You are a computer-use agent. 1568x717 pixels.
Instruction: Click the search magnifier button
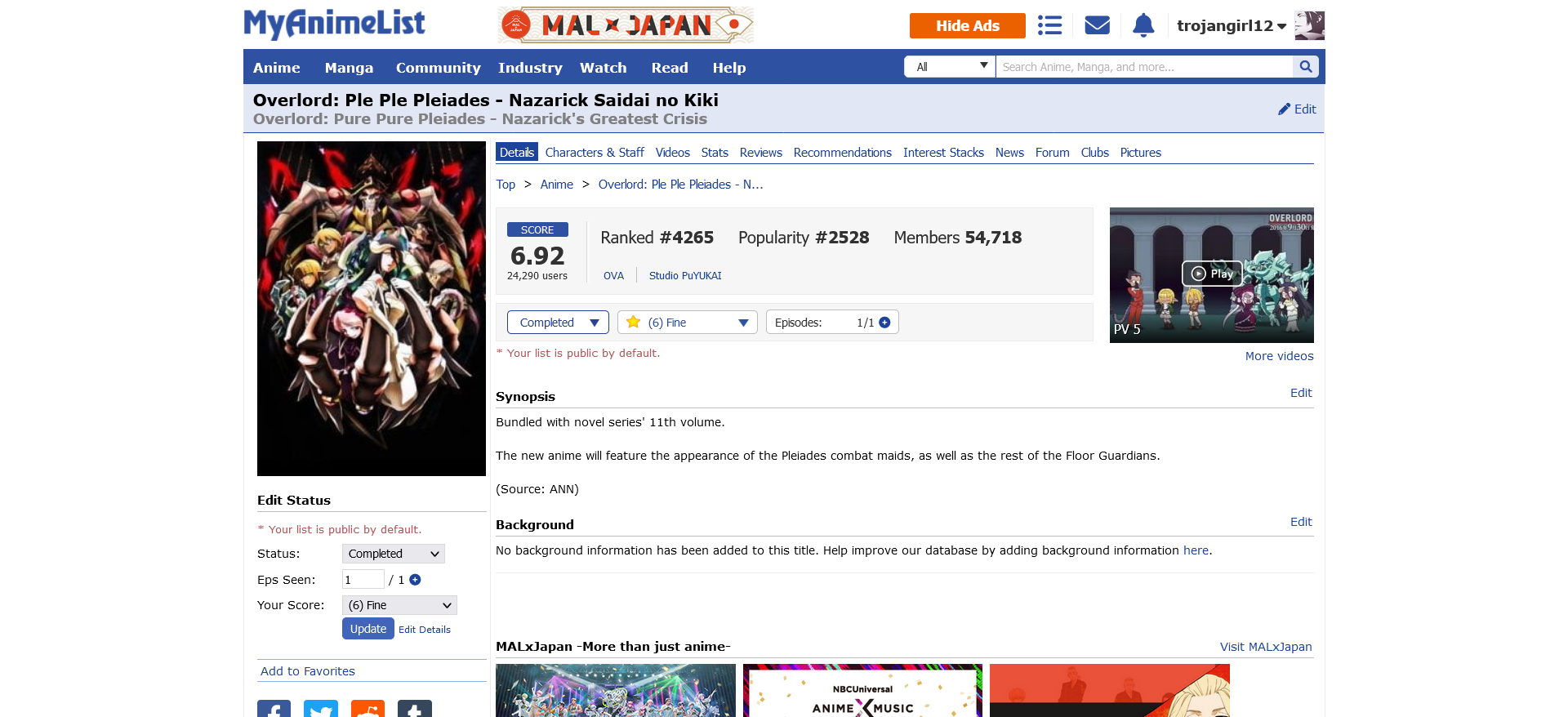point(1305,67)
